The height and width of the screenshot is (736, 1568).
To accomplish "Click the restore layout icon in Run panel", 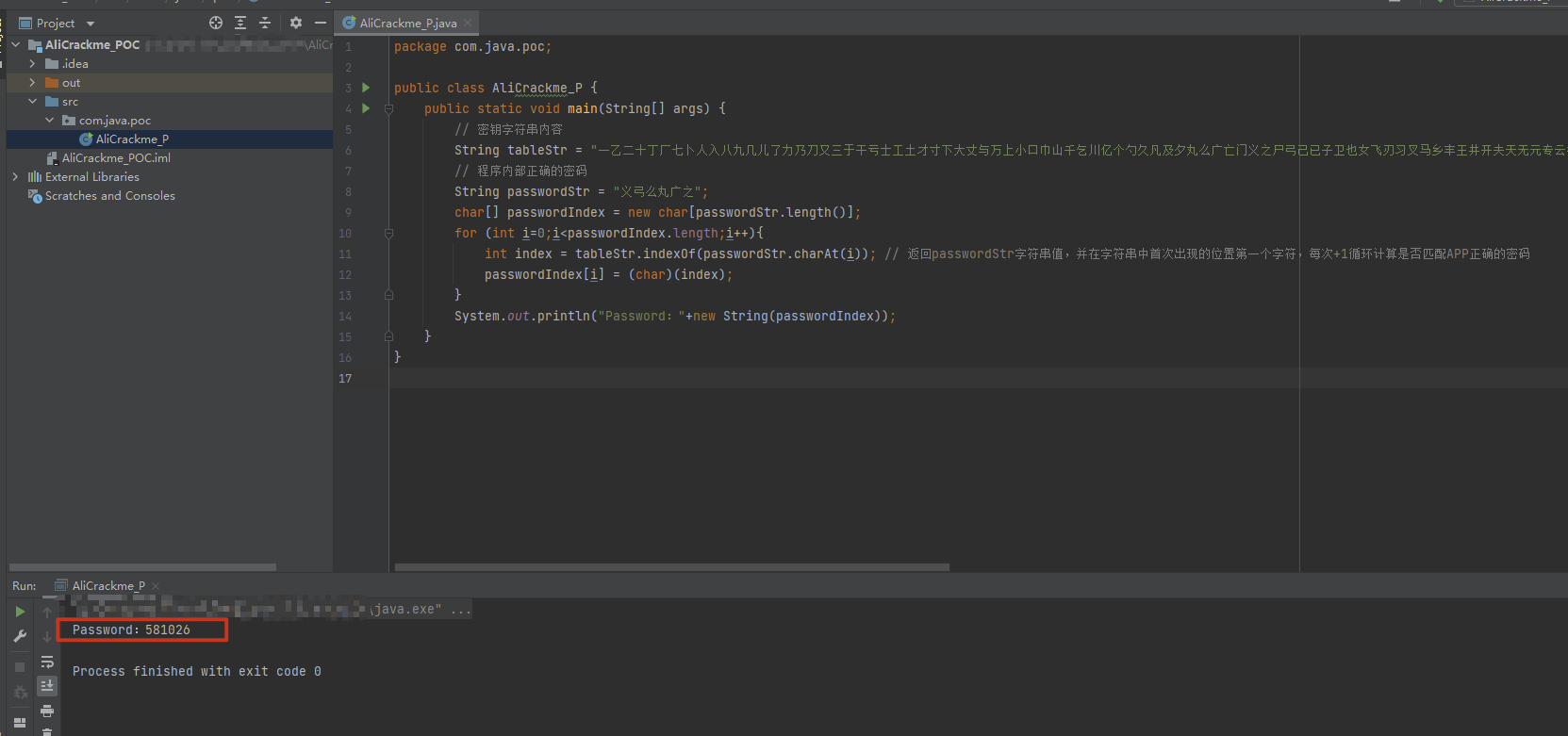I will pos(20,723).
